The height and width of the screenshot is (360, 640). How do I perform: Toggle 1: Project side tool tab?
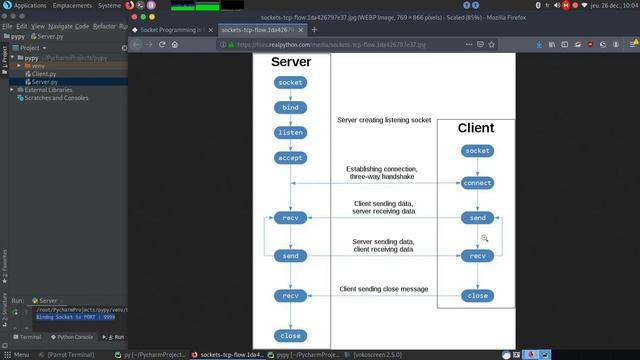[x=4, y=60]
